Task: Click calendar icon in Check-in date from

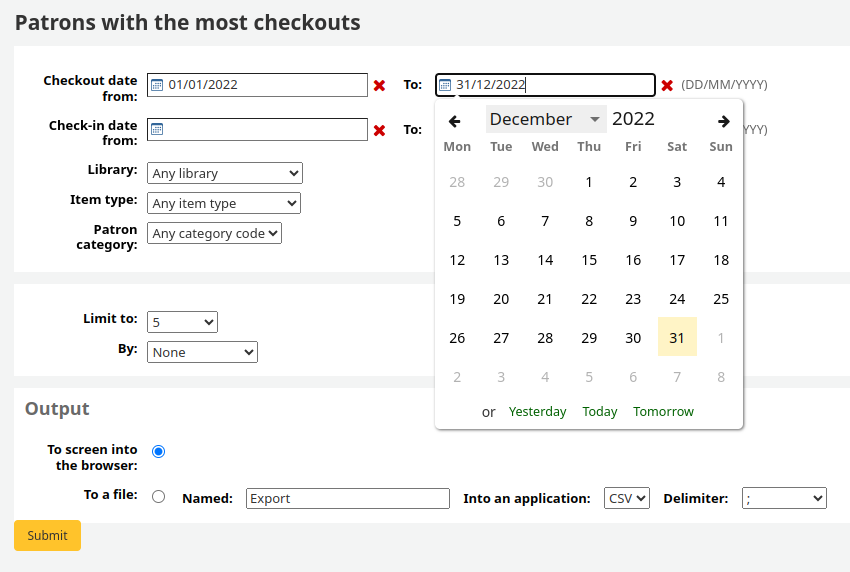Action: (x=157, y=129)
